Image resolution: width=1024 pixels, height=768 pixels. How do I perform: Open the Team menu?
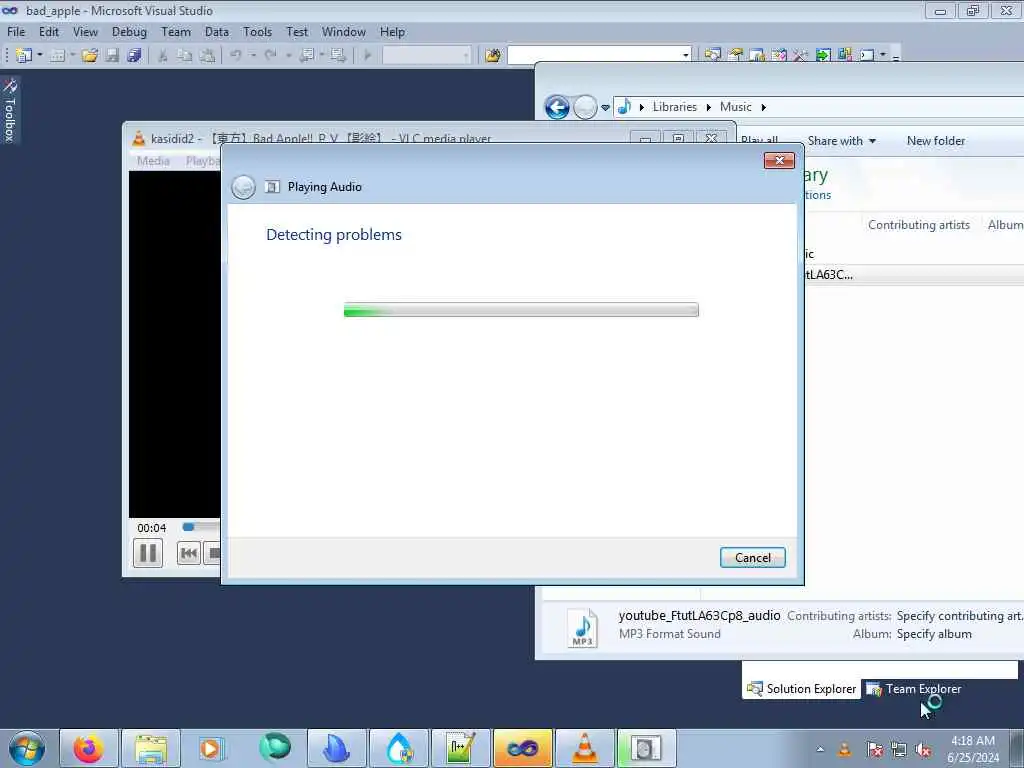(x=176, y=32)
